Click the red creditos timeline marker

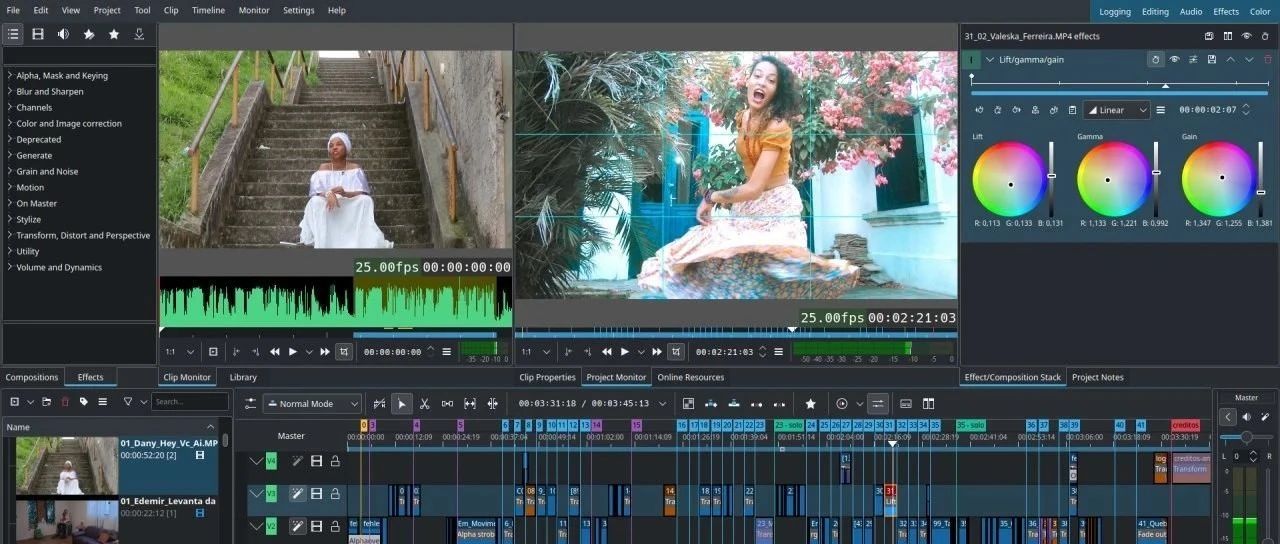[1185, 425]
